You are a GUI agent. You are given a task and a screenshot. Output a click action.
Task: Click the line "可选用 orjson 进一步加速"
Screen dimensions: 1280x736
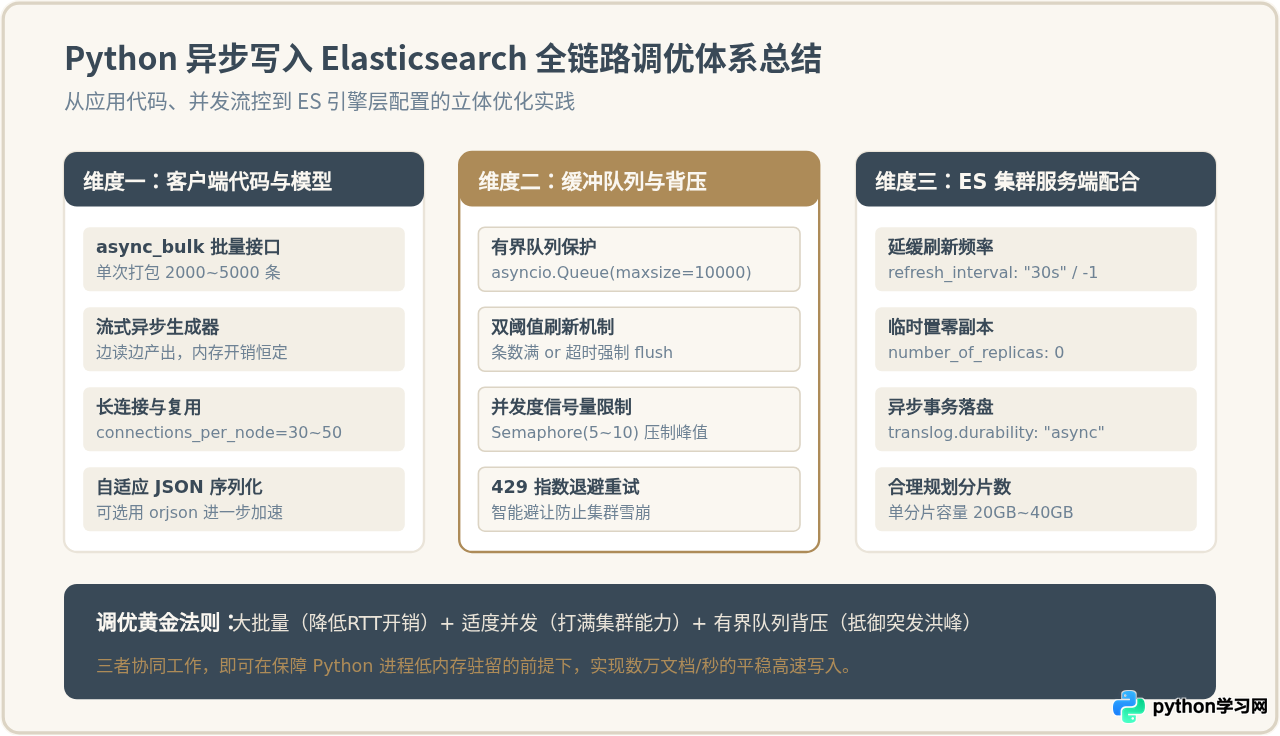pos(190,512)
